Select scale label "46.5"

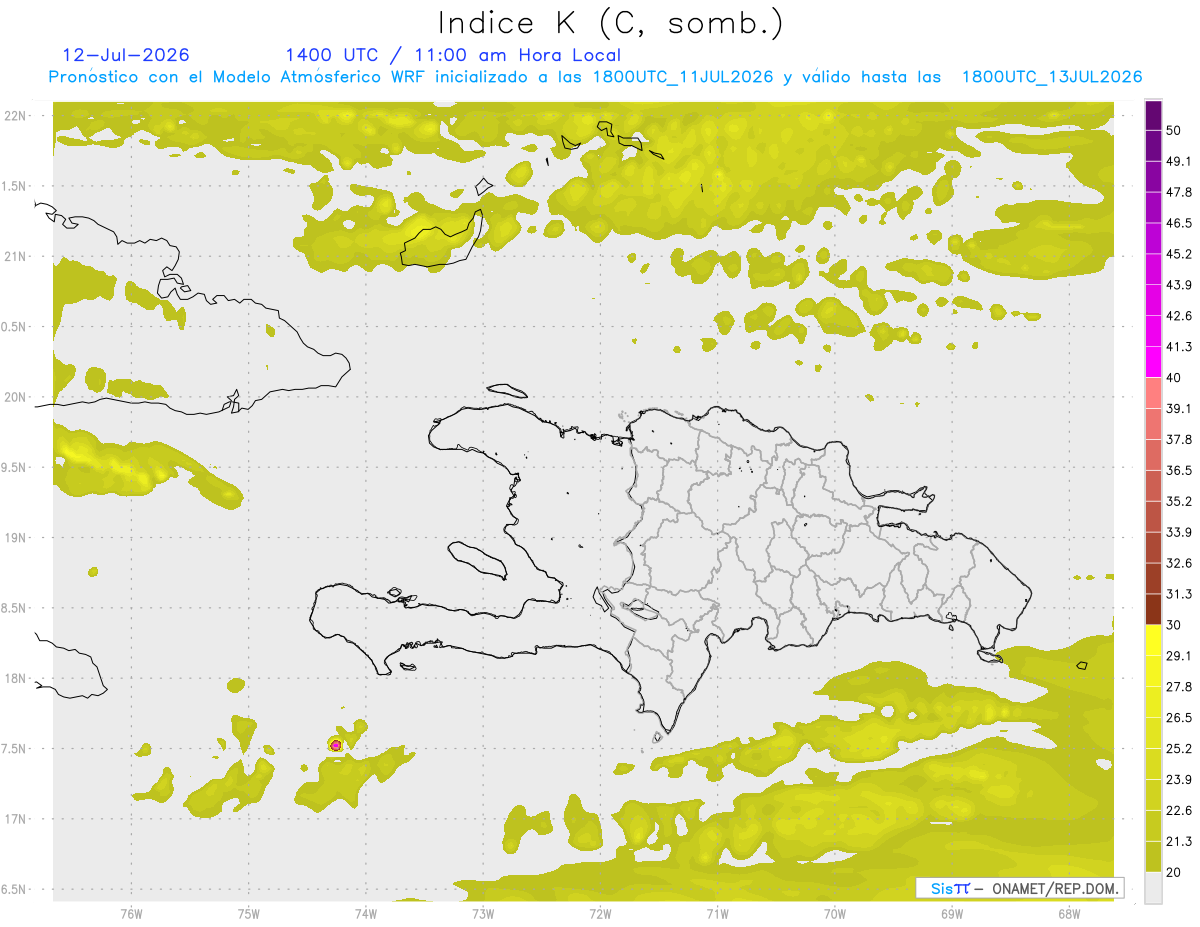1179,223
